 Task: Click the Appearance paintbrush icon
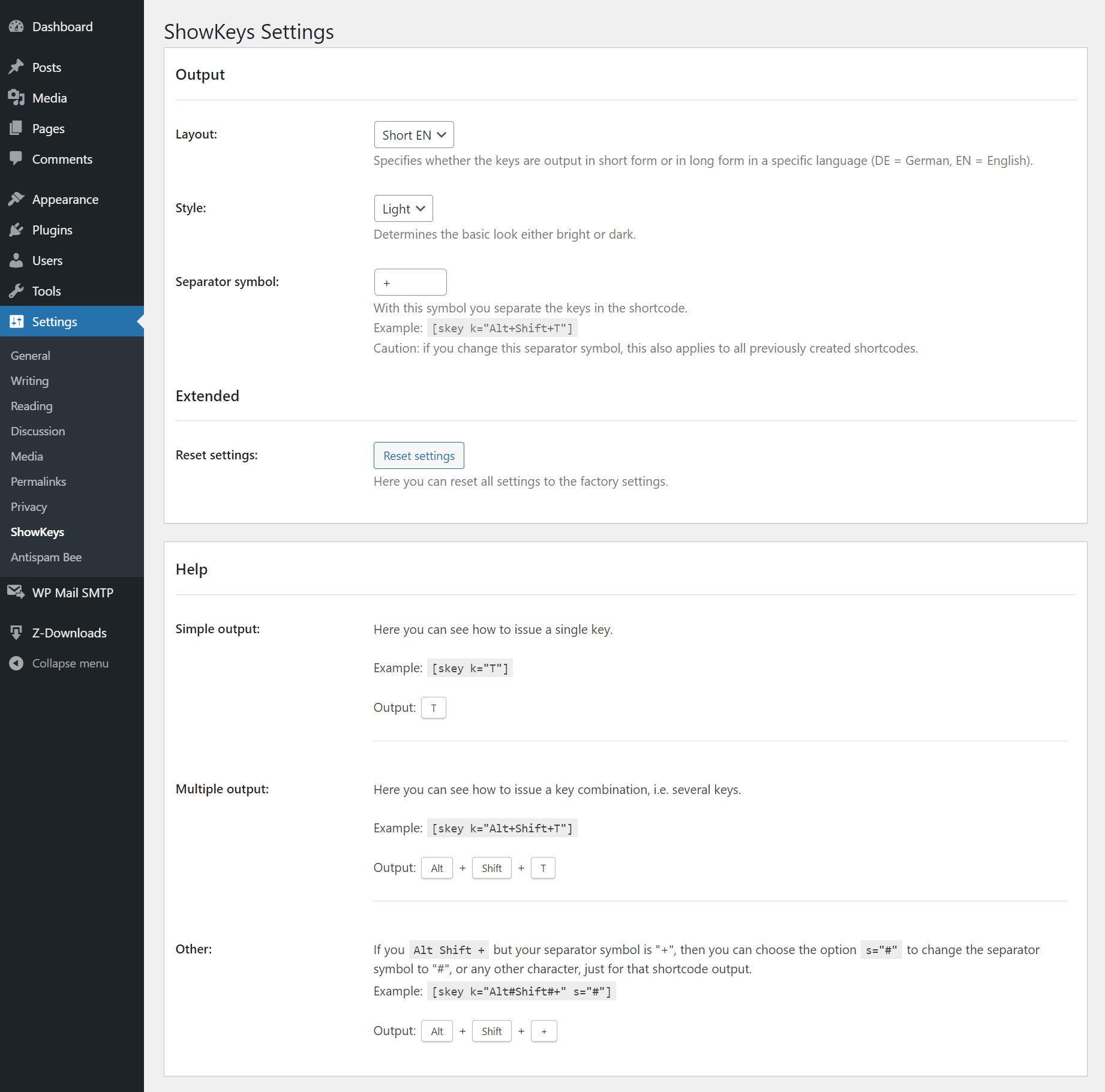pos(16,199)
